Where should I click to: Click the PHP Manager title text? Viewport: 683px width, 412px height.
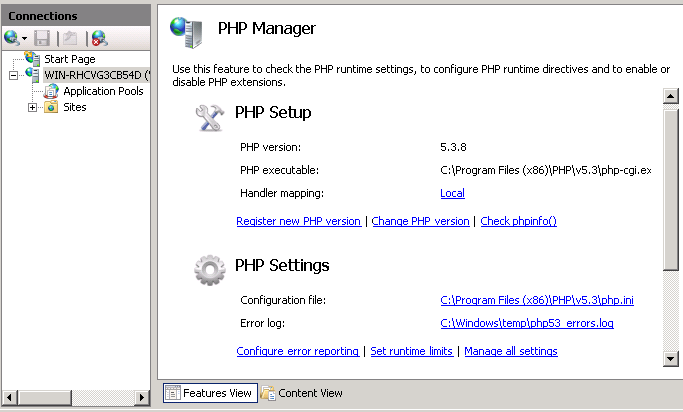pyautogui.click(x=267, y=28)
